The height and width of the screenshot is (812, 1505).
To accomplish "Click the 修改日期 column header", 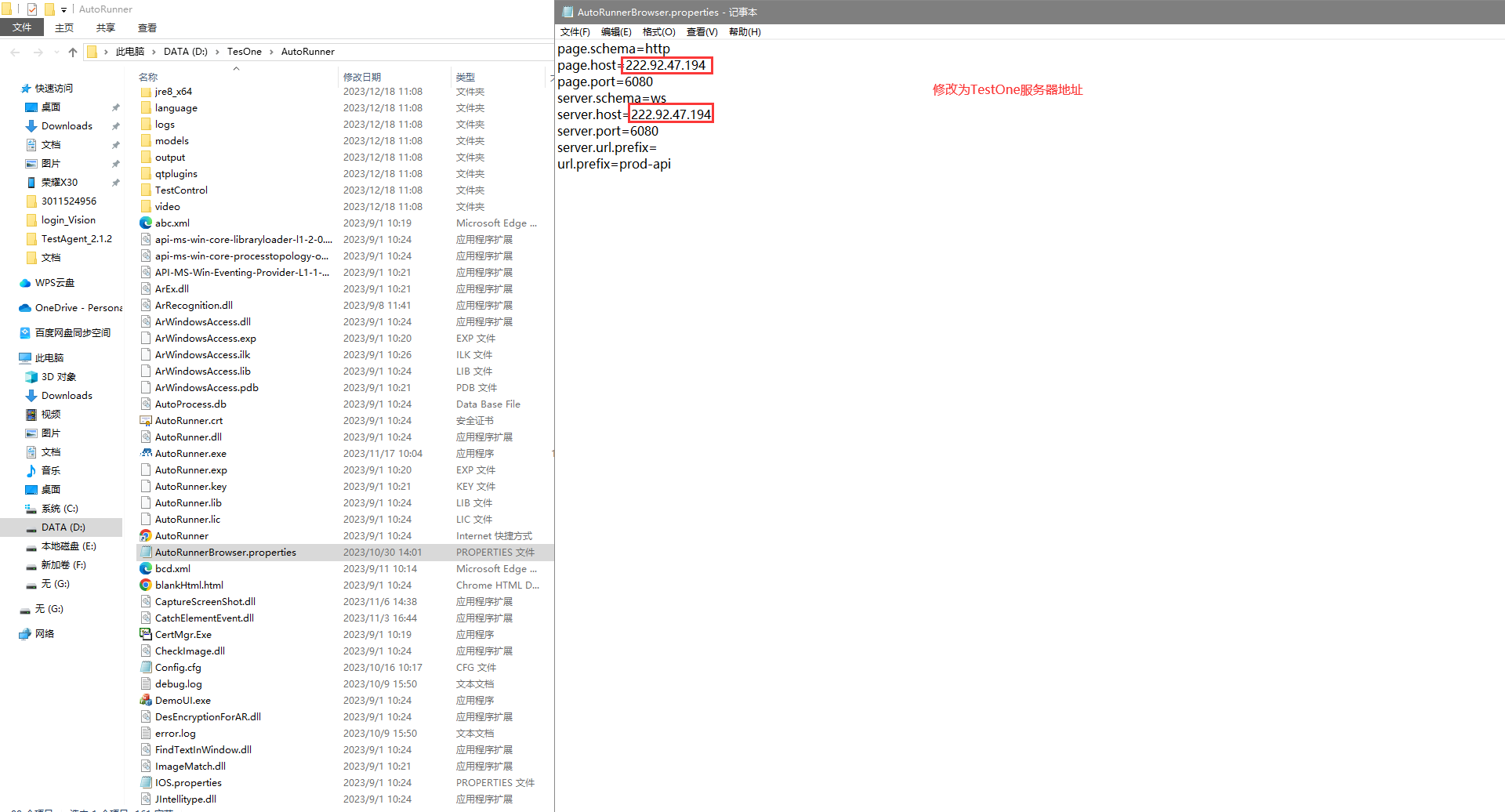I will 362,77.
